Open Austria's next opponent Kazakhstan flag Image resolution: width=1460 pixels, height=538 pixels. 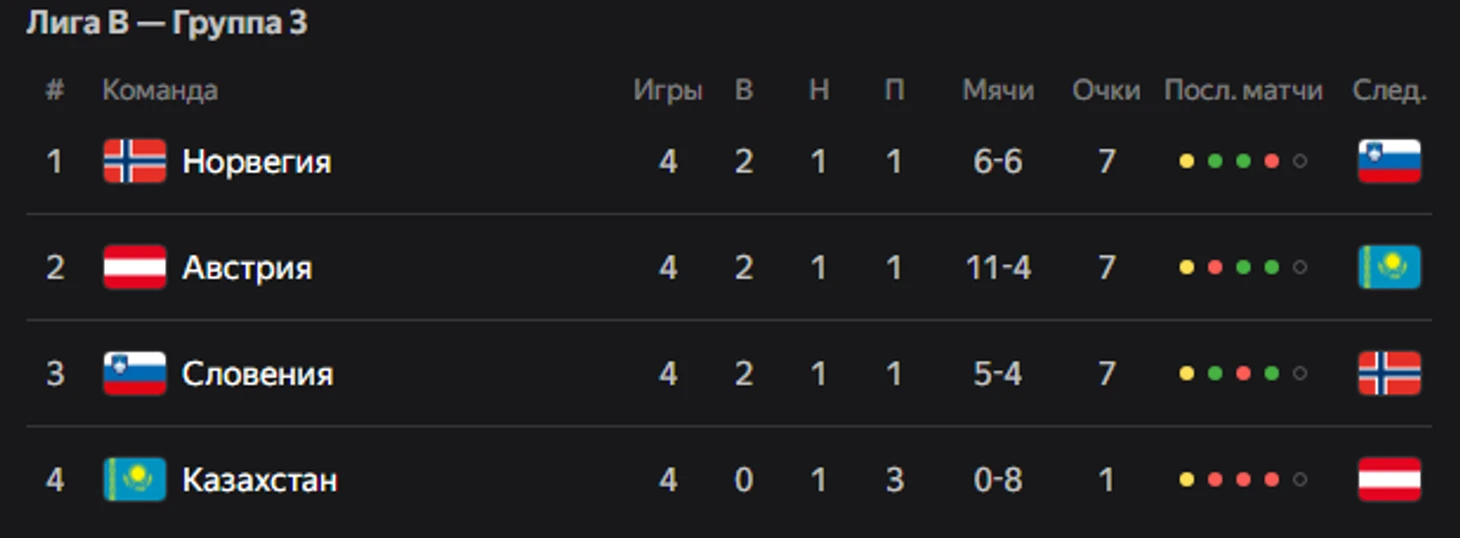click(1389, 267)
